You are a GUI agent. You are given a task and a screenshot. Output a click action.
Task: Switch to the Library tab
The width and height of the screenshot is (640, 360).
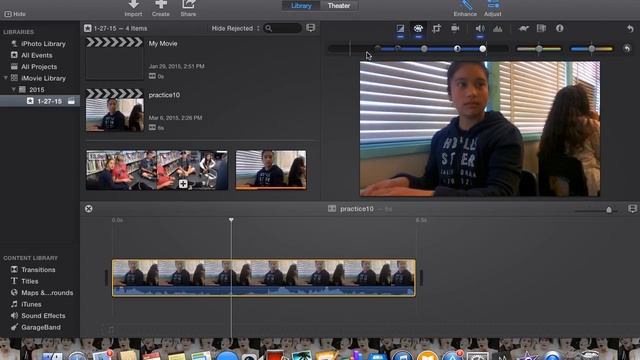tap(301, 6)
